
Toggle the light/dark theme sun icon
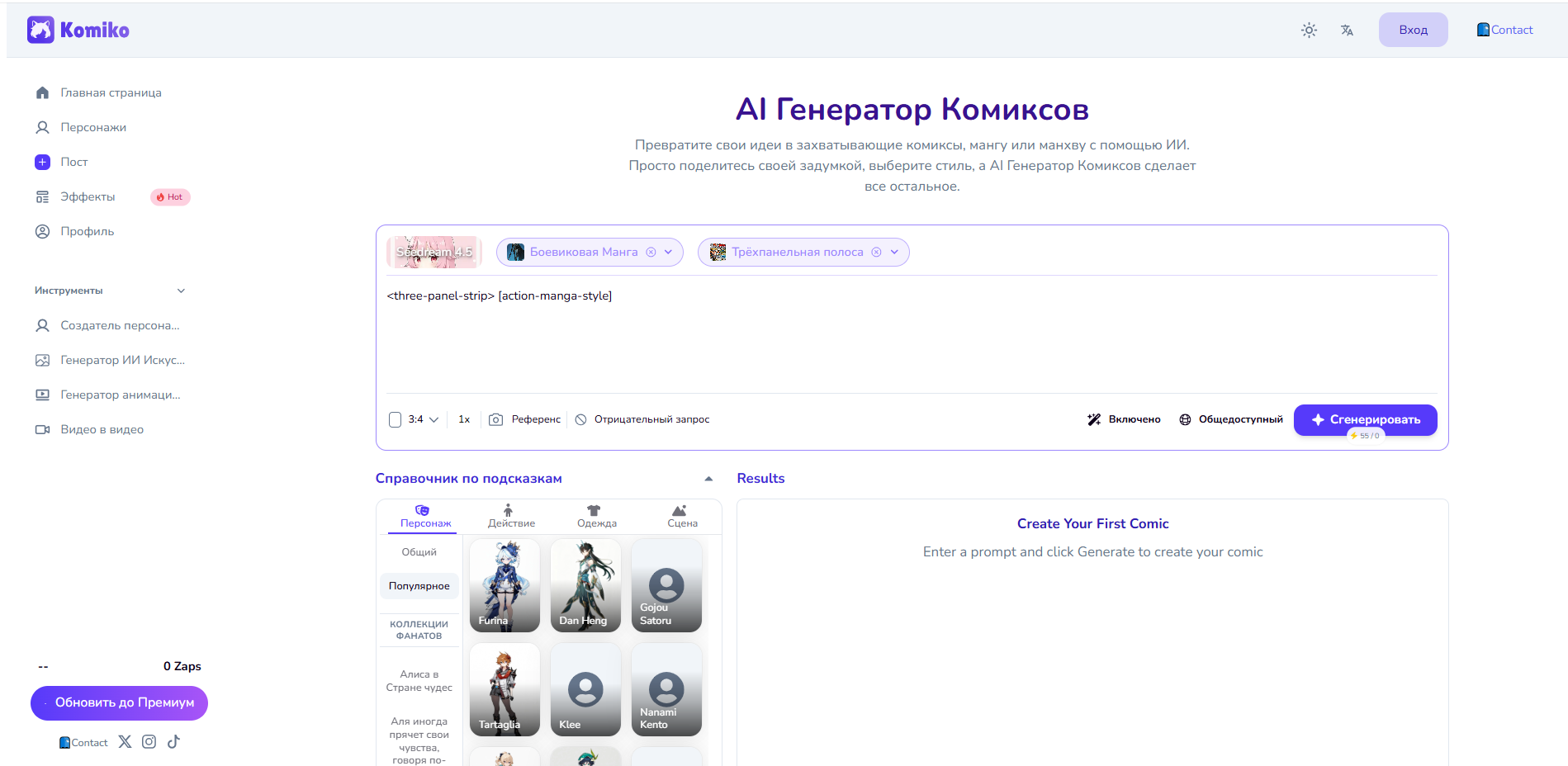[x=1309, y=30]
